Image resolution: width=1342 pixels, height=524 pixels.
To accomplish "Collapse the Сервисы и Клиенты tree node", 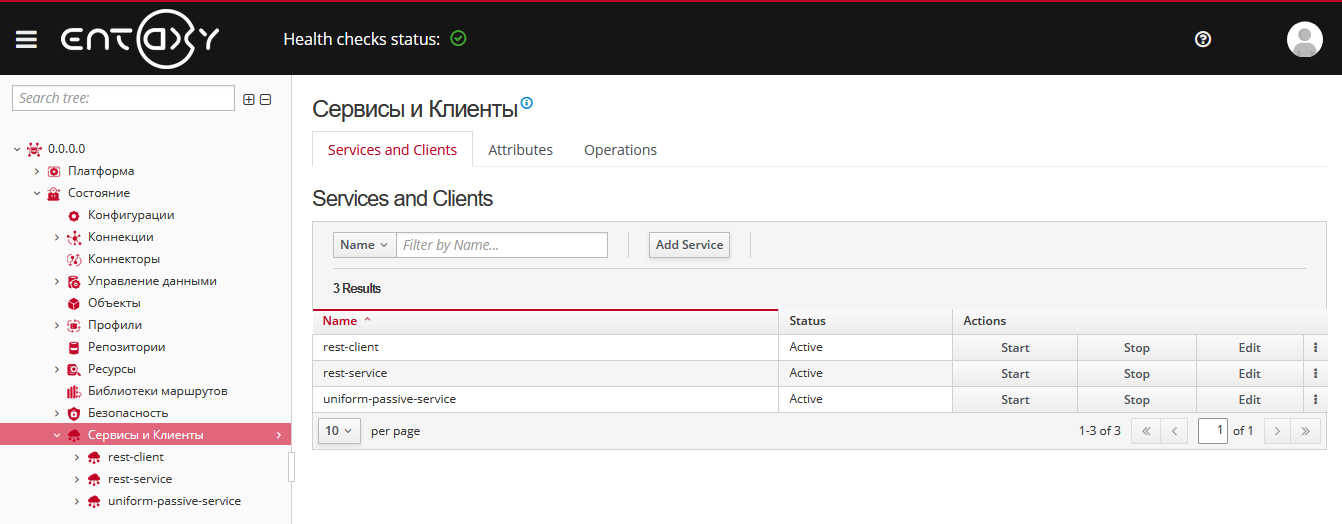I will (57, 435).
